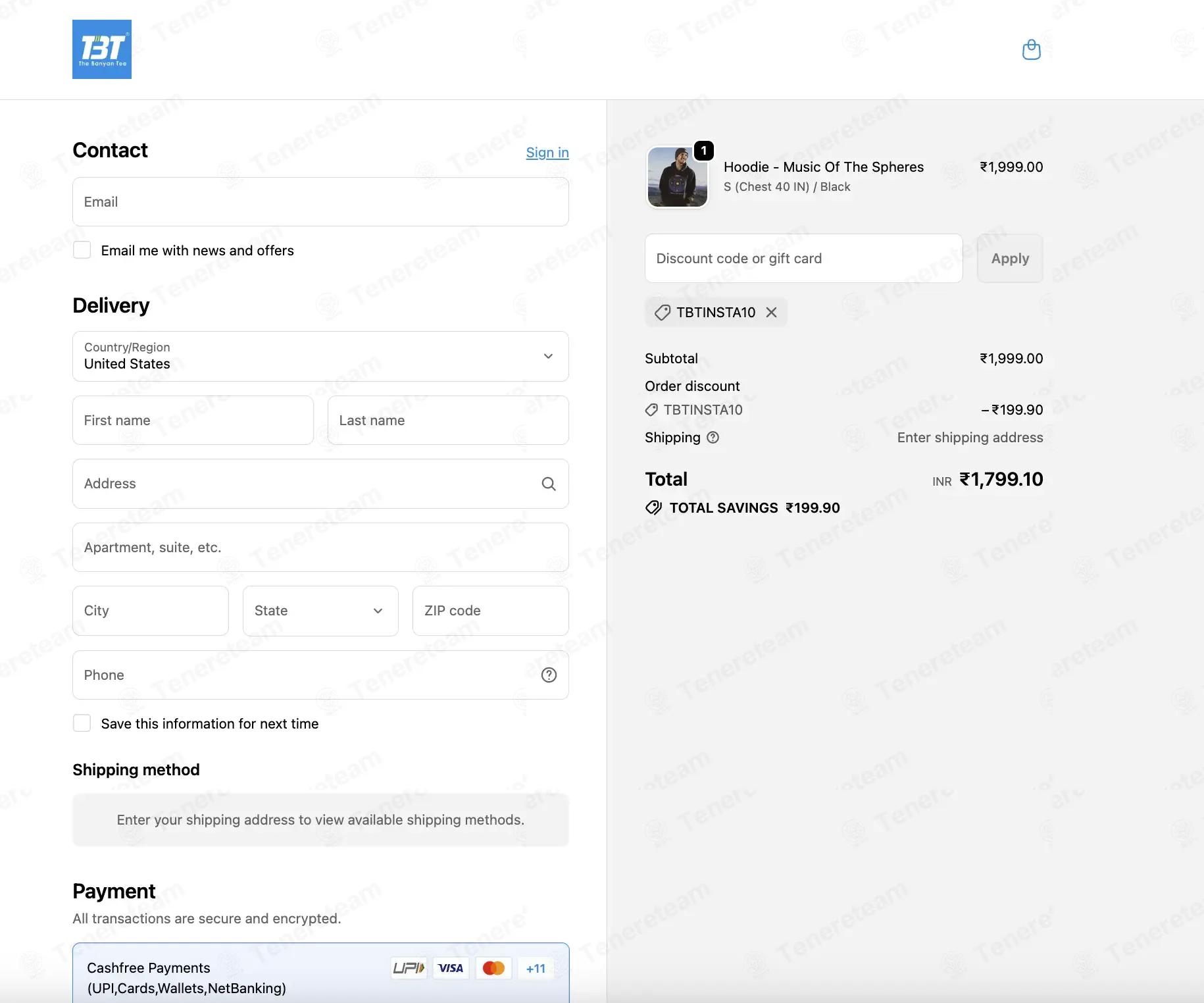
Task: Click the shipping methods placeholder message
Action: (x=320, y=820)
